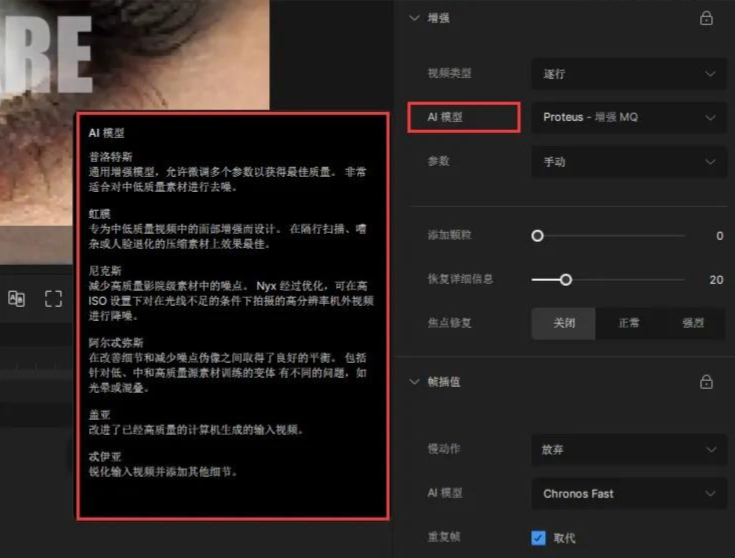Toggle the lock icon for 帧插值 section
The height and width of the screenshot is (558, 735).
[706, 382]
